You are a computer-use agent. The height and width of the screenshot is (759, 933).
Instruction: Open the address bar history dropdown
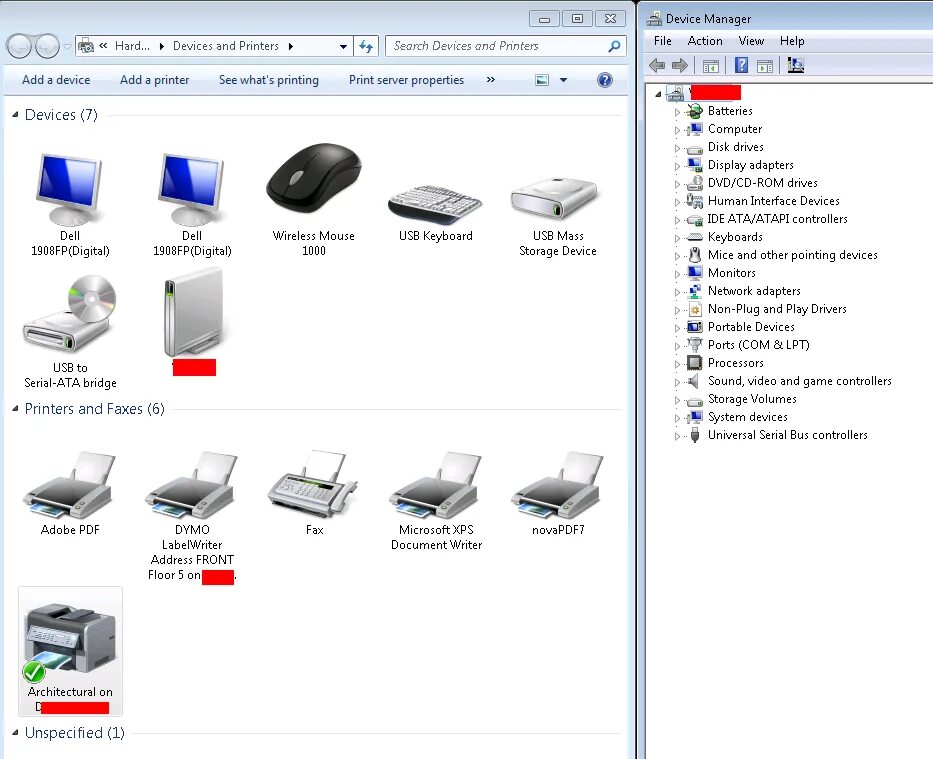(343, 46)
